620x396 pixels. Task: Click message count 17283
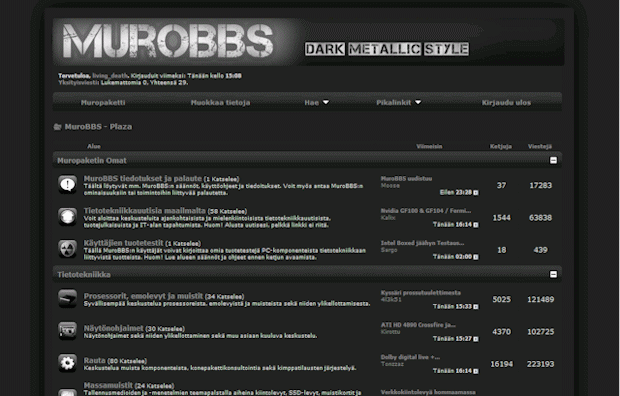540,185
